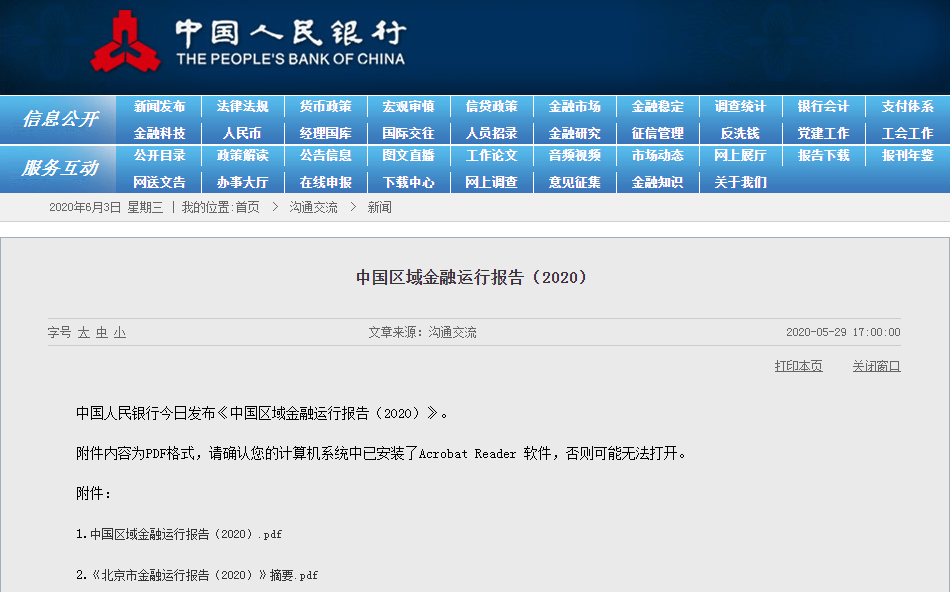Click the date 2020年6月3日 星期三
This screenshot has width=950, height=592.
point(106,207)
